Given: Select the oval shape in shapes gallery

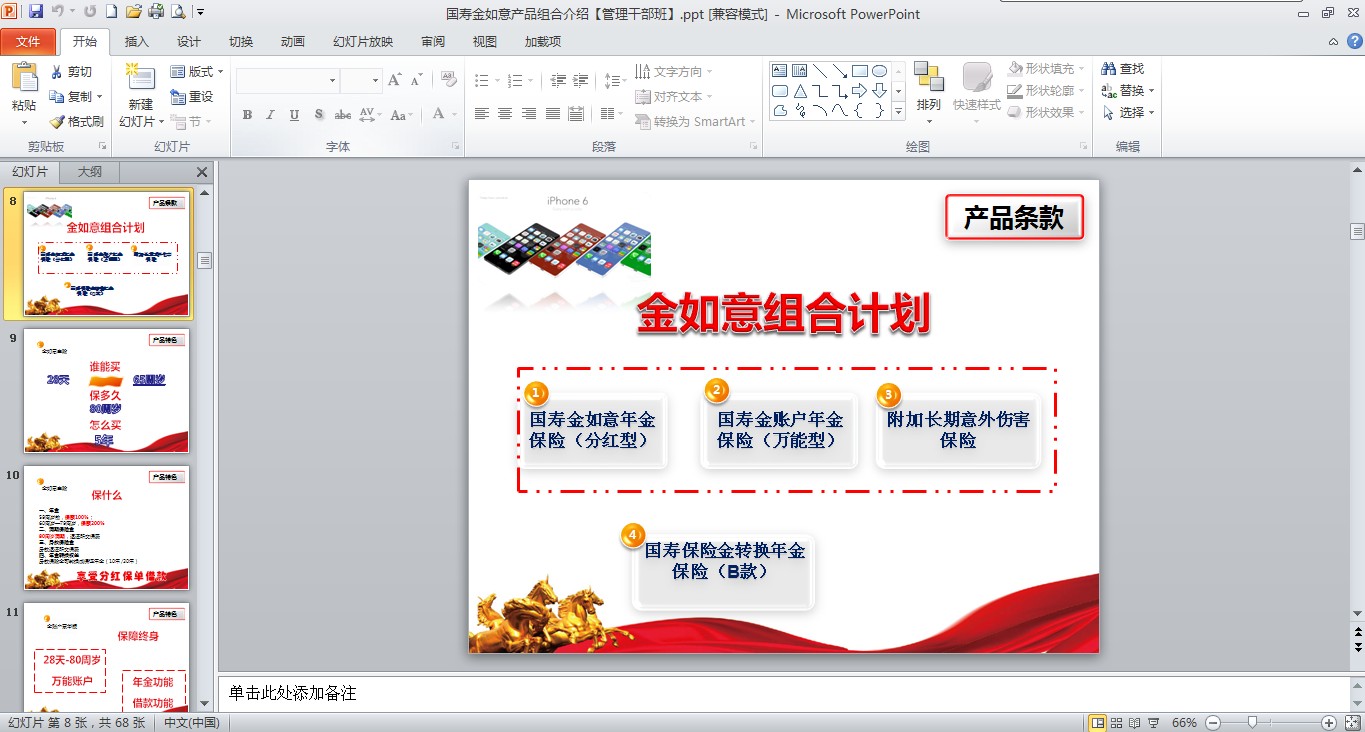Looking at the screenshot, I should click(880, 71).
